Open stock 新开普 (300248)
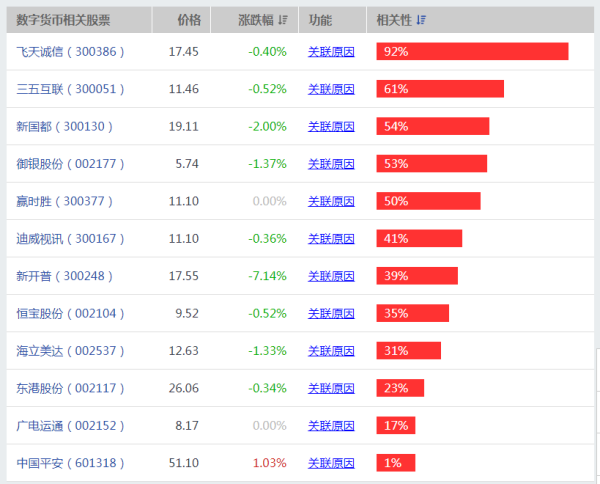The image size is (600, 484). 64,276
